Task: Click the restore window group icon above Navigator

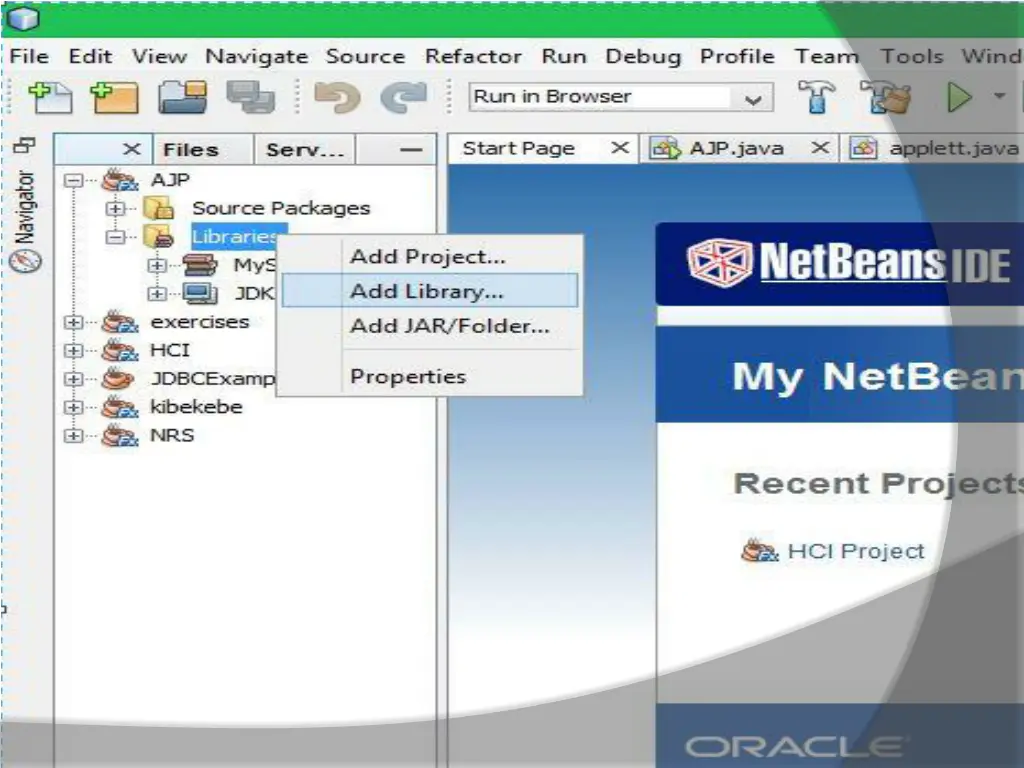Action: 24,145
